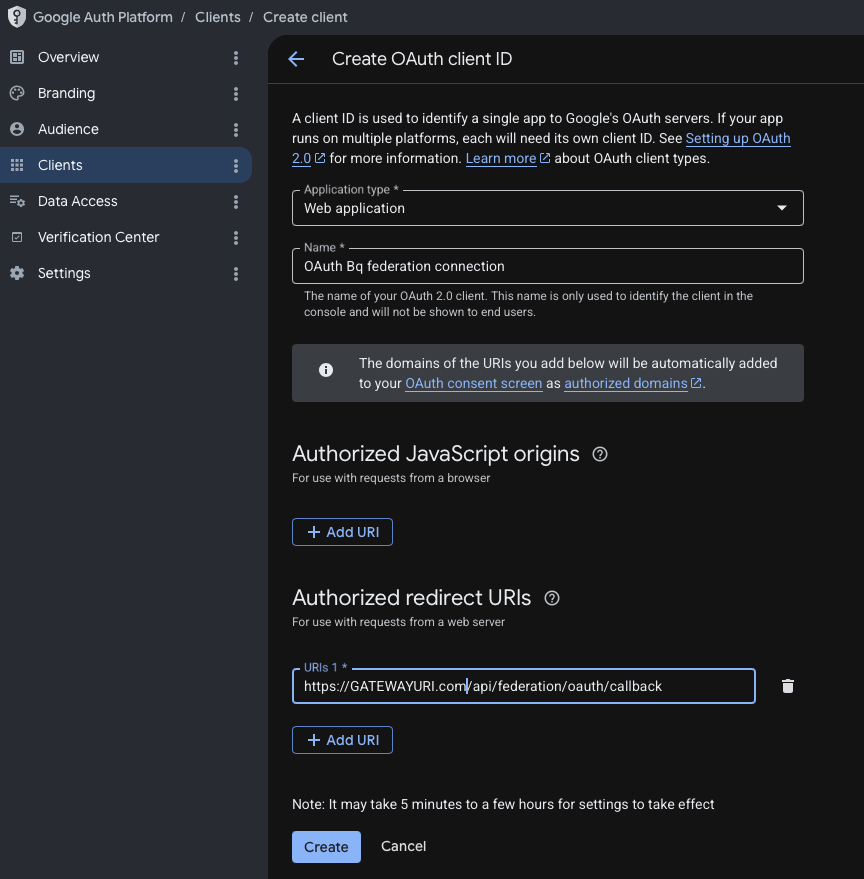This screenshot has width=864, height=879.
Task: Click the Create button
Action: [x=326, y=846]
